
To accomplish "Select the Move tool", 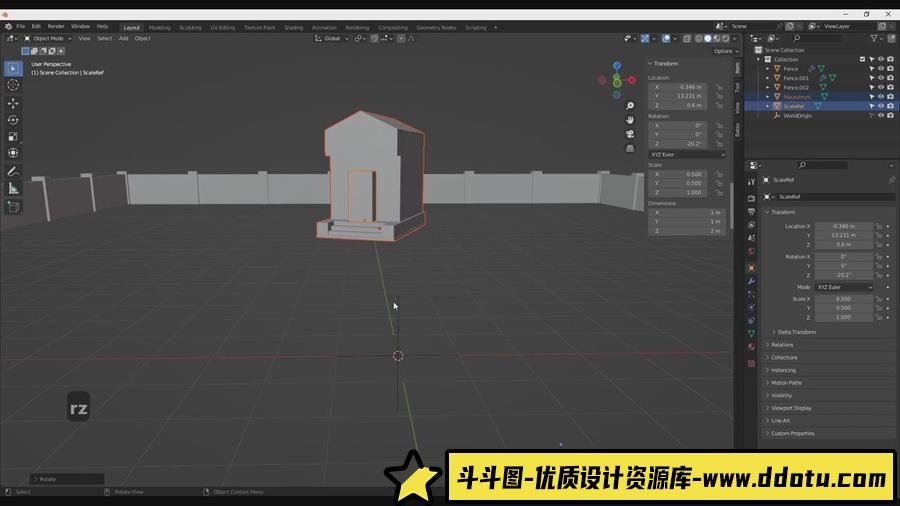I will point(13,103).
